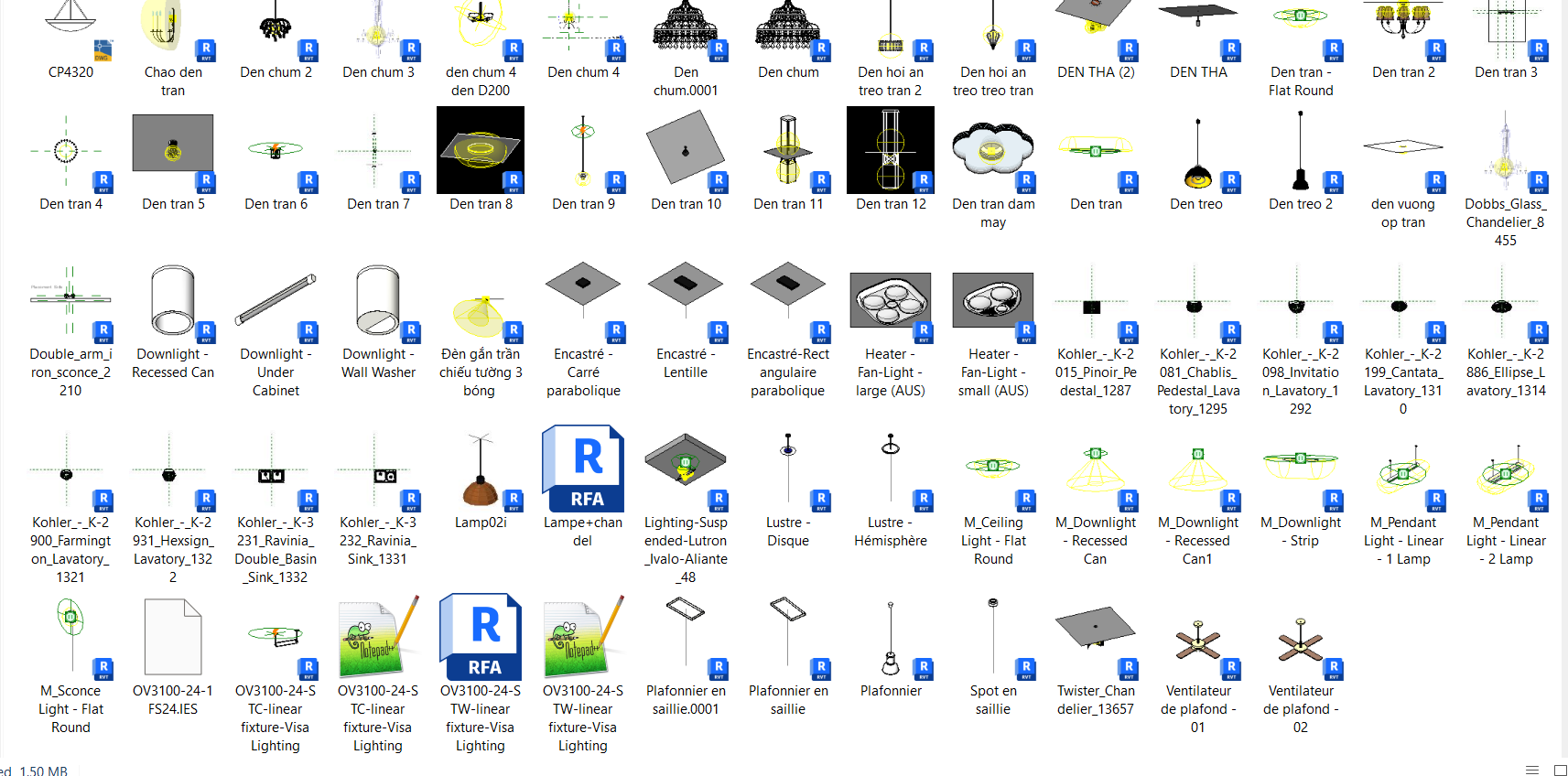
Task: Switch to details view layout
Action: point(1532,770)
